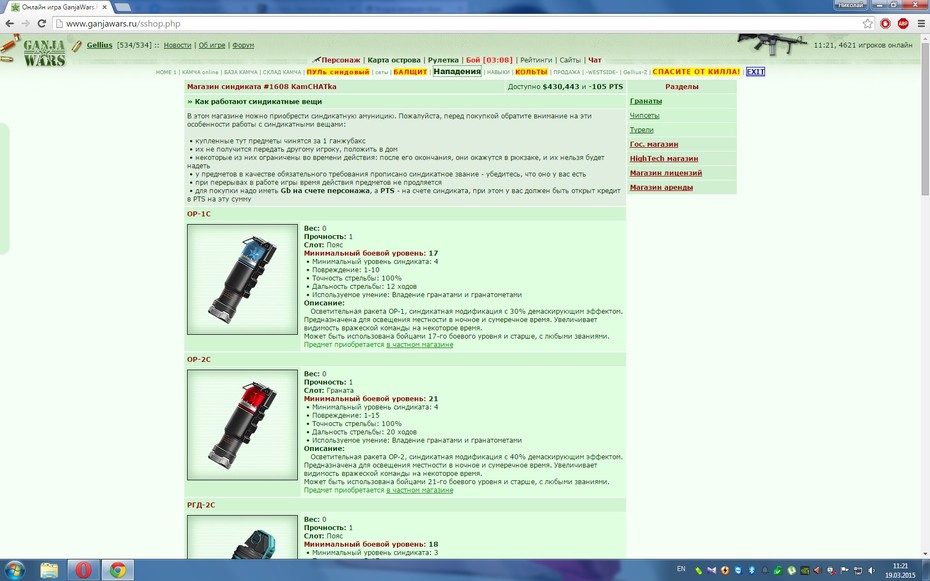Screen dimensions: 930x581
Task: Click the blue EXIT button
Action: [755, 72]
